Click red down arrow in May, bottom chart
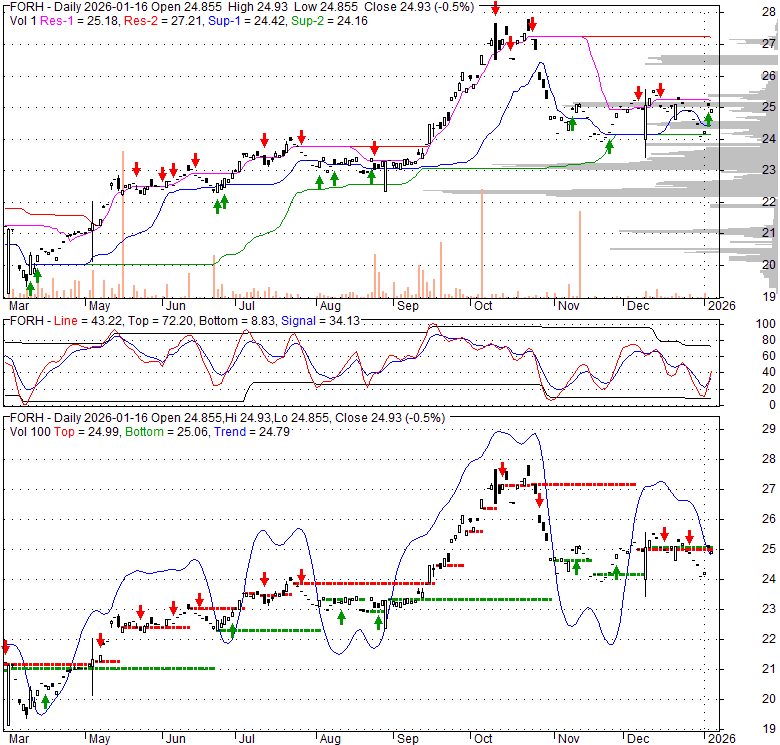This screenshot has height=745, width=780. pyautogui.click(x=99, y=644)
